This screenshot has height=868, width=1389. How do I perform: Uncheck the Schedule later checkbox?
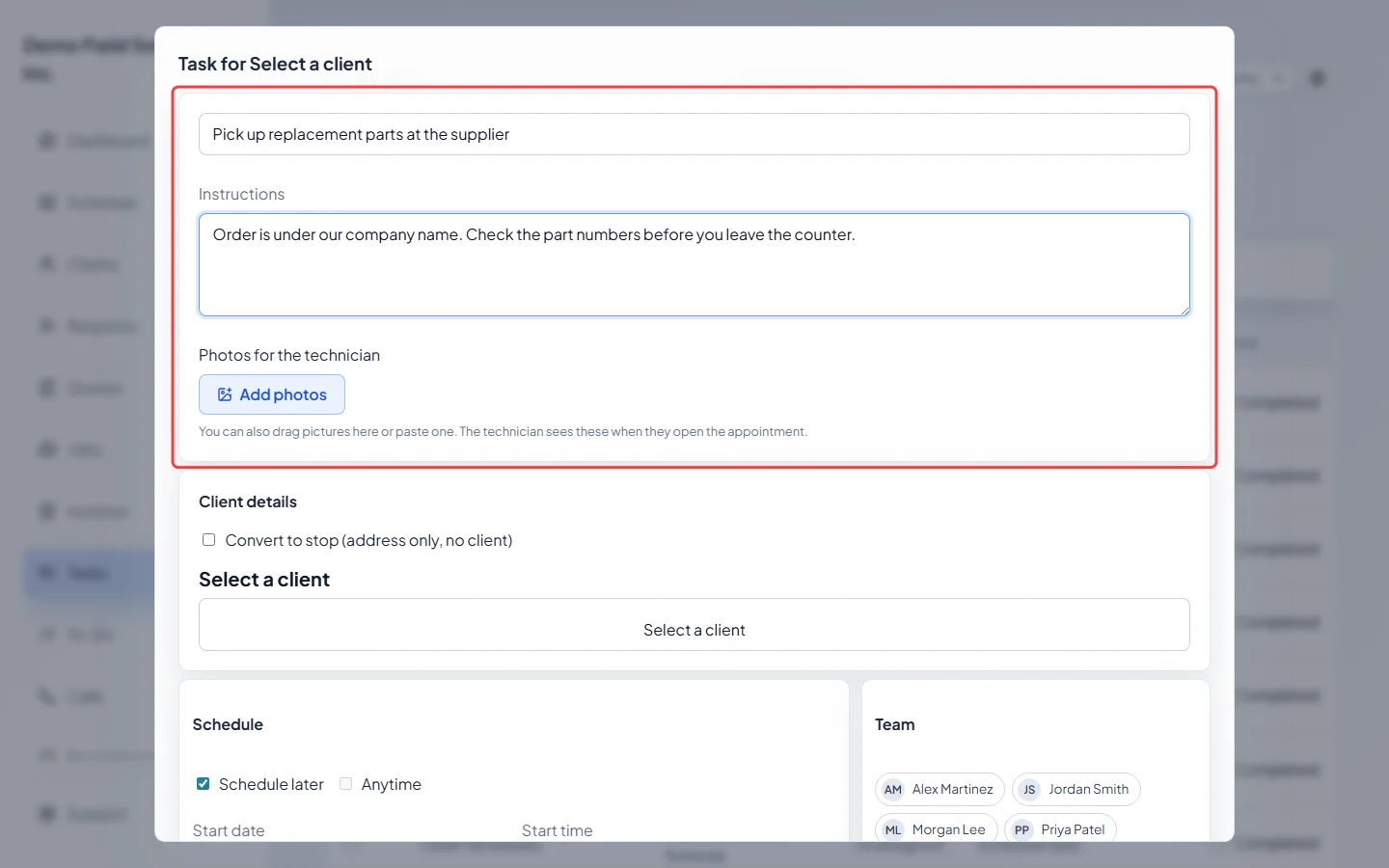[x=204, y=784]
